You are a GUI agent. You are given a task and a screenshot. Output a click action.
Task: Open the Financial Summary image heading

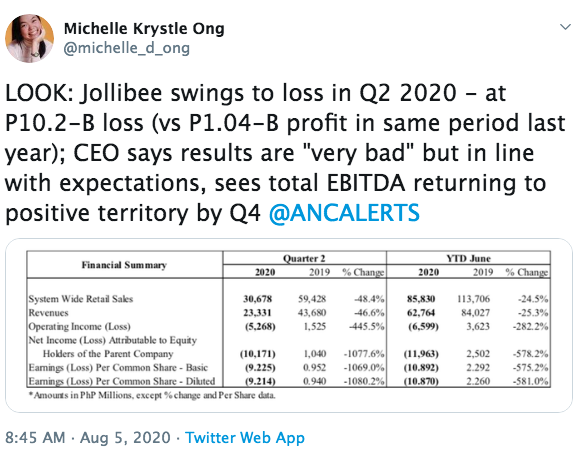(x=124, y=265)
